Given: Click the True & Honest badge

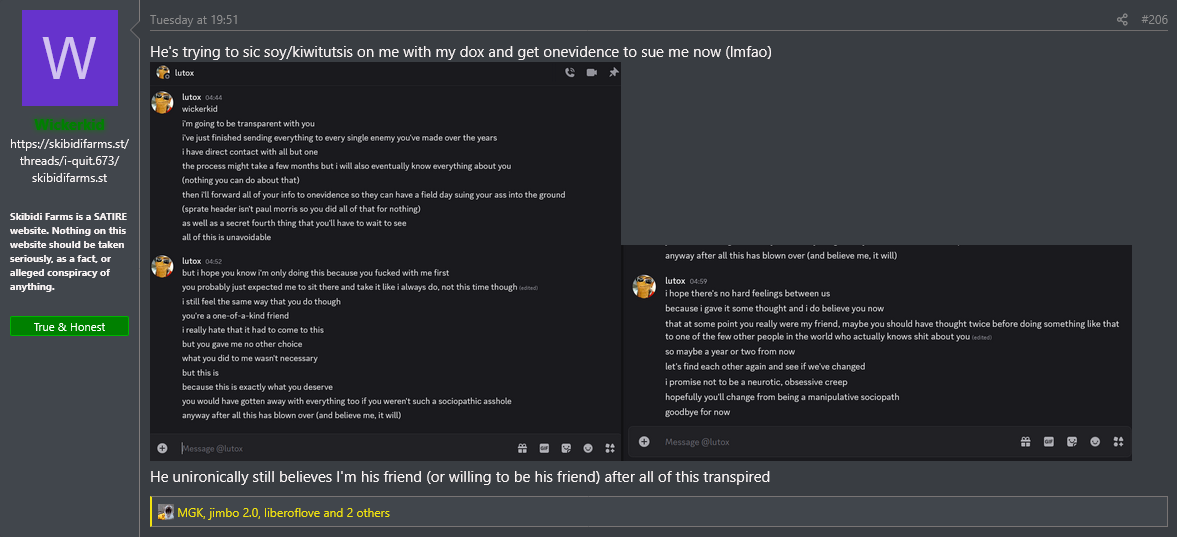Looking at the screenshot, I should coord(70,327).
